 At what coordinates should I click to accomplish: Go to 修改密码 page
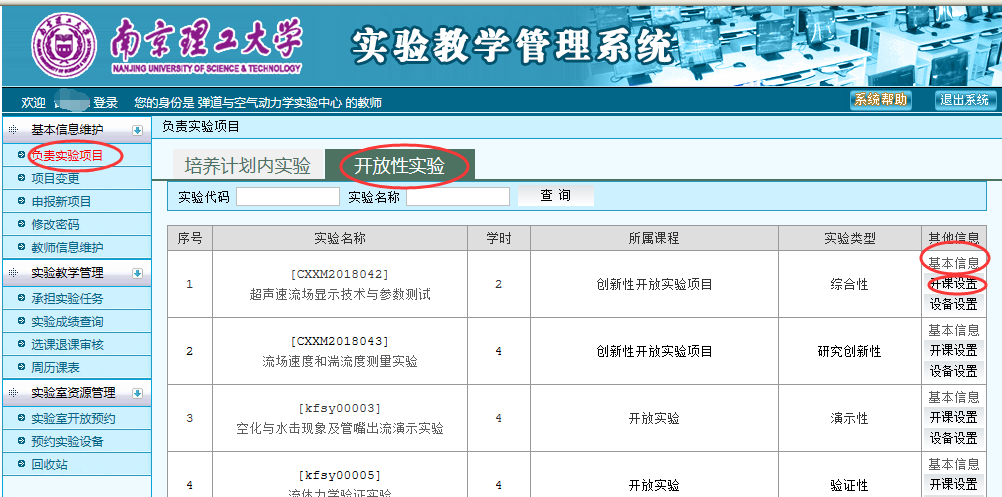(55, 224)
